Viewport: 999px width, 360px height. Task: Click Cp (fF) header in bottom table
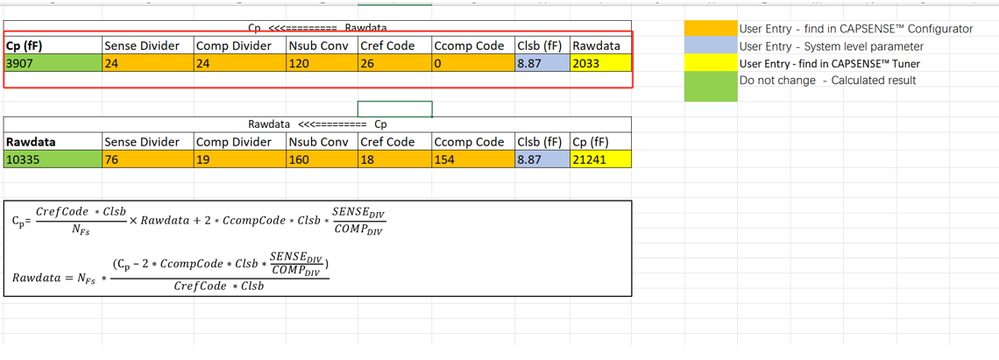click(601, 141)
